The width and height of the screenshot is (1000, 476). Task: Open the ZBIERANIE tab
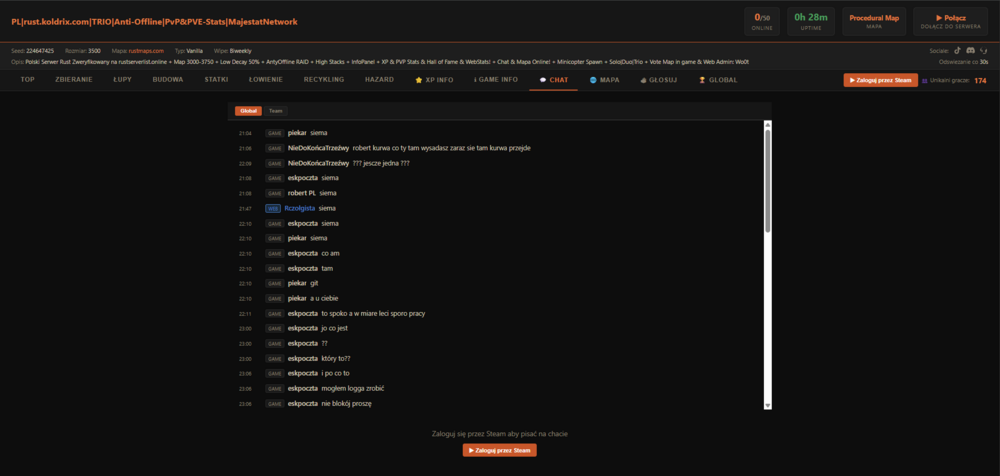pos(74,80)
